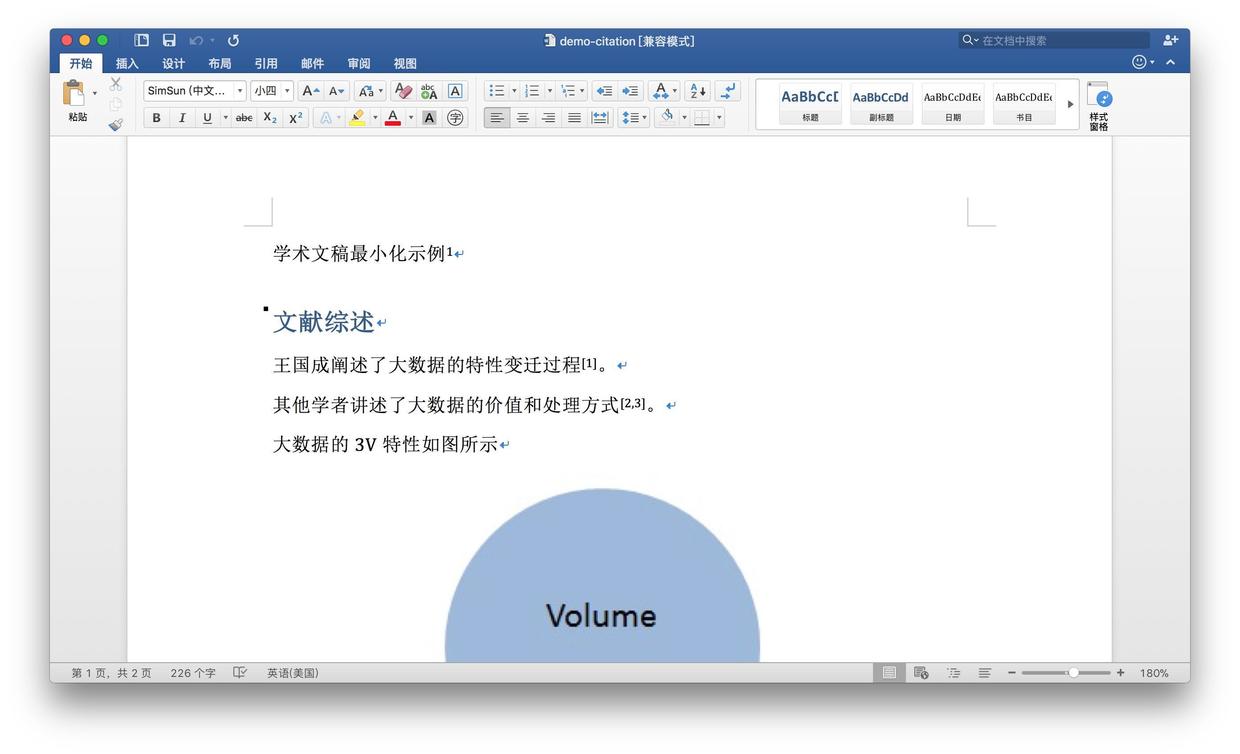Open the 审阅 (Review) ribbon tab
Viewport: 1240px width, 754px height.
click(x=359, y=63)
